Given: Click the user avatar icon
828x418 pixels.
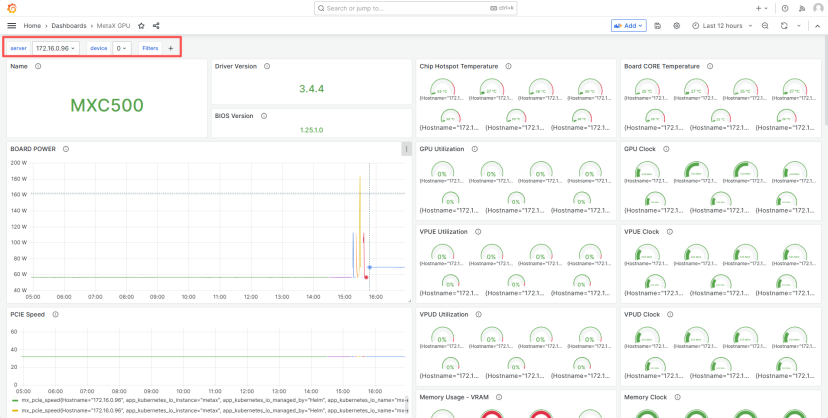Looking at the screenshot, I should pos(818,8).
